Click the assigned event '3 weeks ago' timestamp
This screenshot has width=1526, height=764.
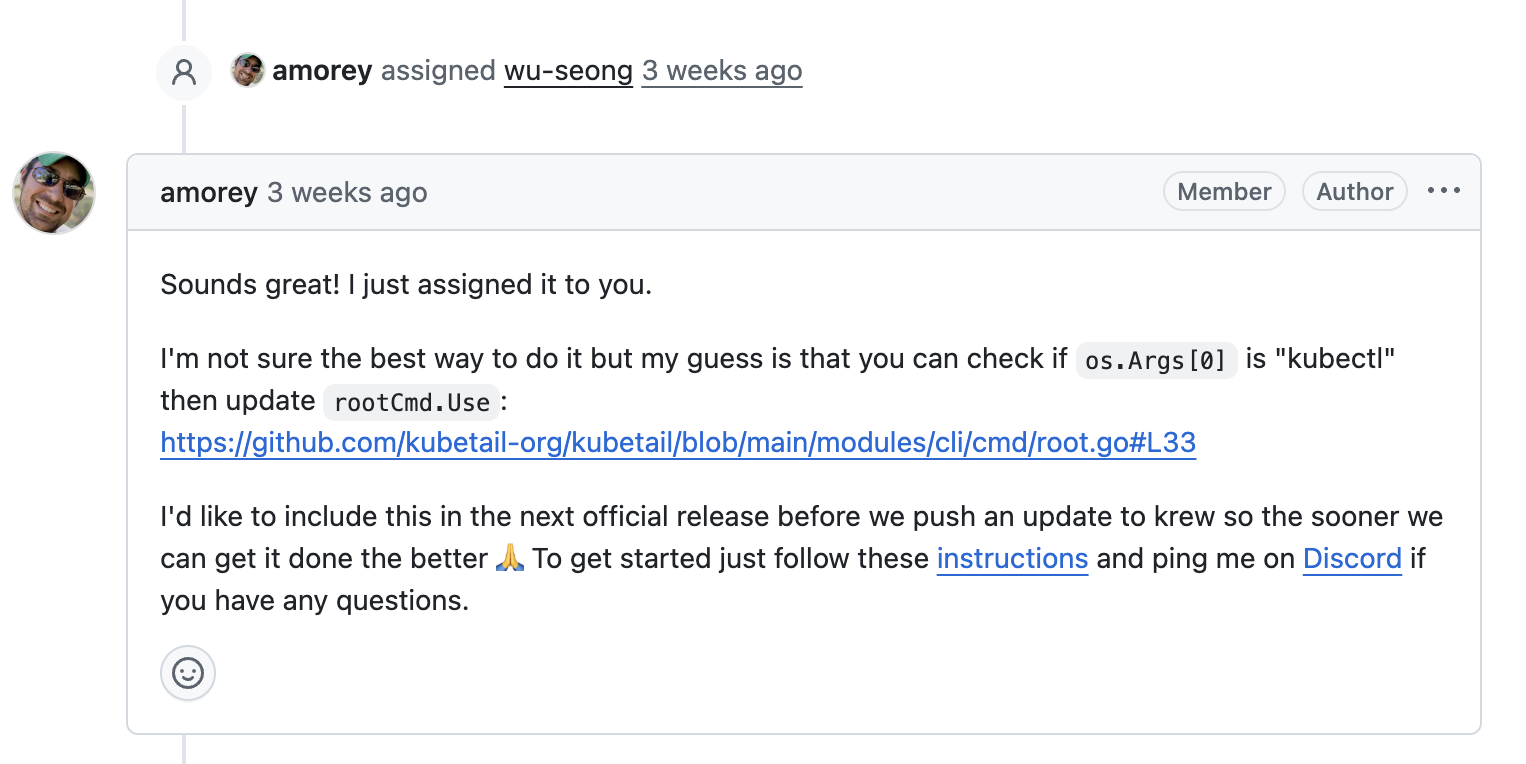[x=721, y=71]
